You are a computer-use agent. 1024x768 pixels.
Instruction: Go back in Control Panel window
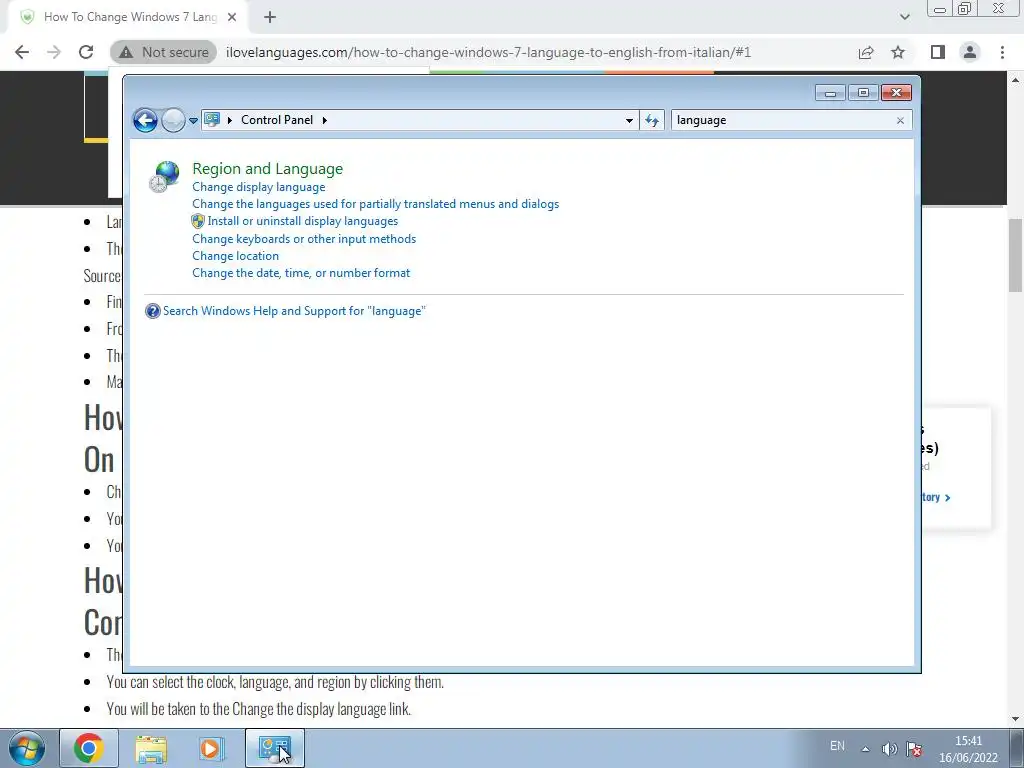click(145, 120)
